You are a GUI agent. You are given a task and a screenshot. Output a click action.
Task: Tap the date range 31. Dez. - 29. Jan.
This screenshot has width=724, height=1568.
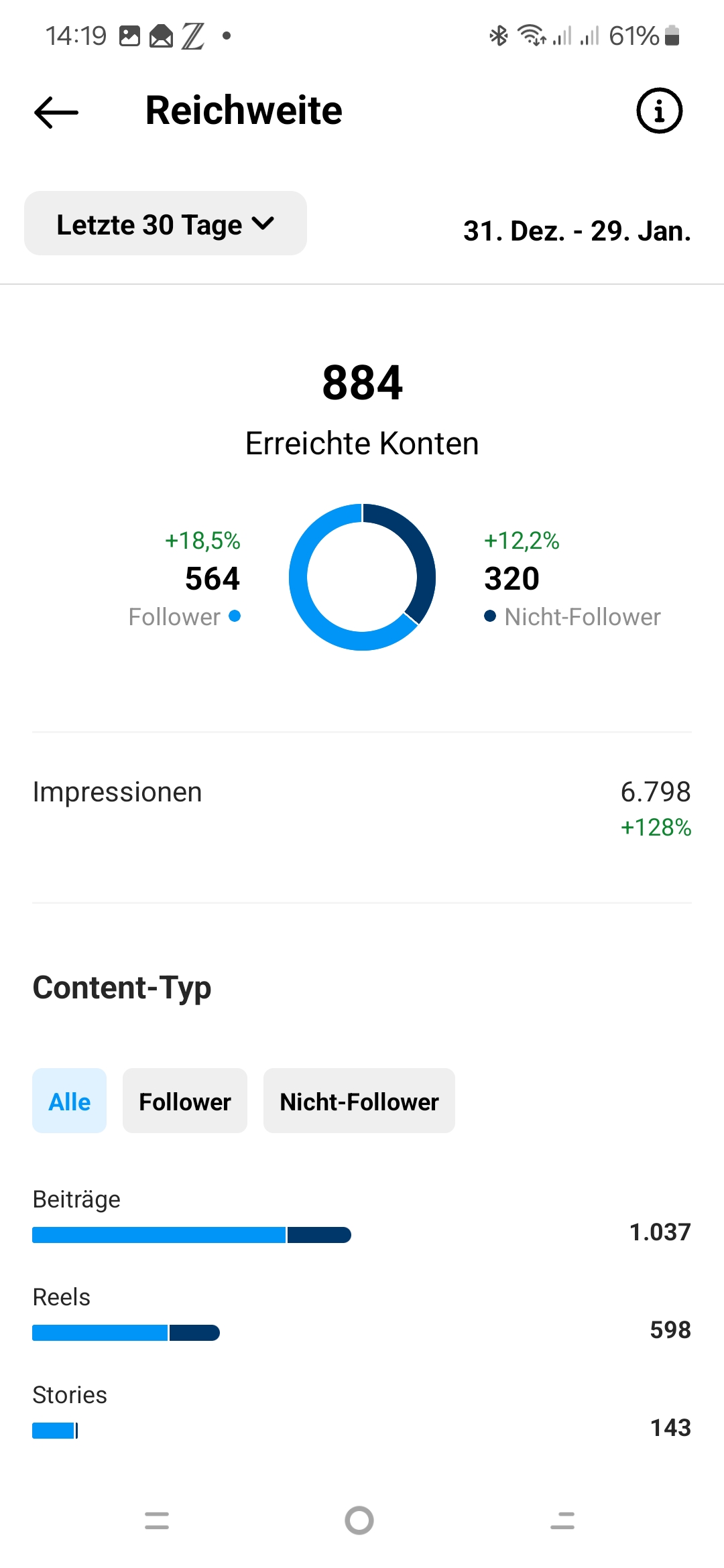point(577,231)
